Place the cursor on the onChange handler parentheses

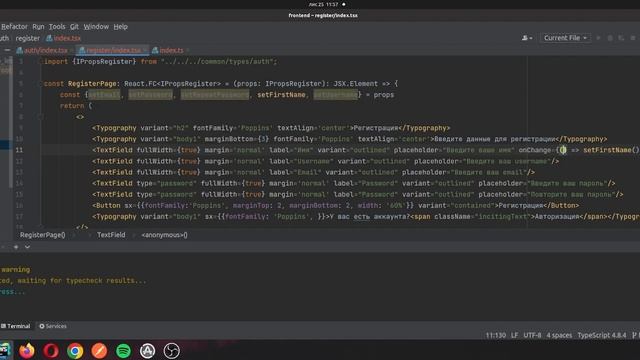(x=563, y=150)
